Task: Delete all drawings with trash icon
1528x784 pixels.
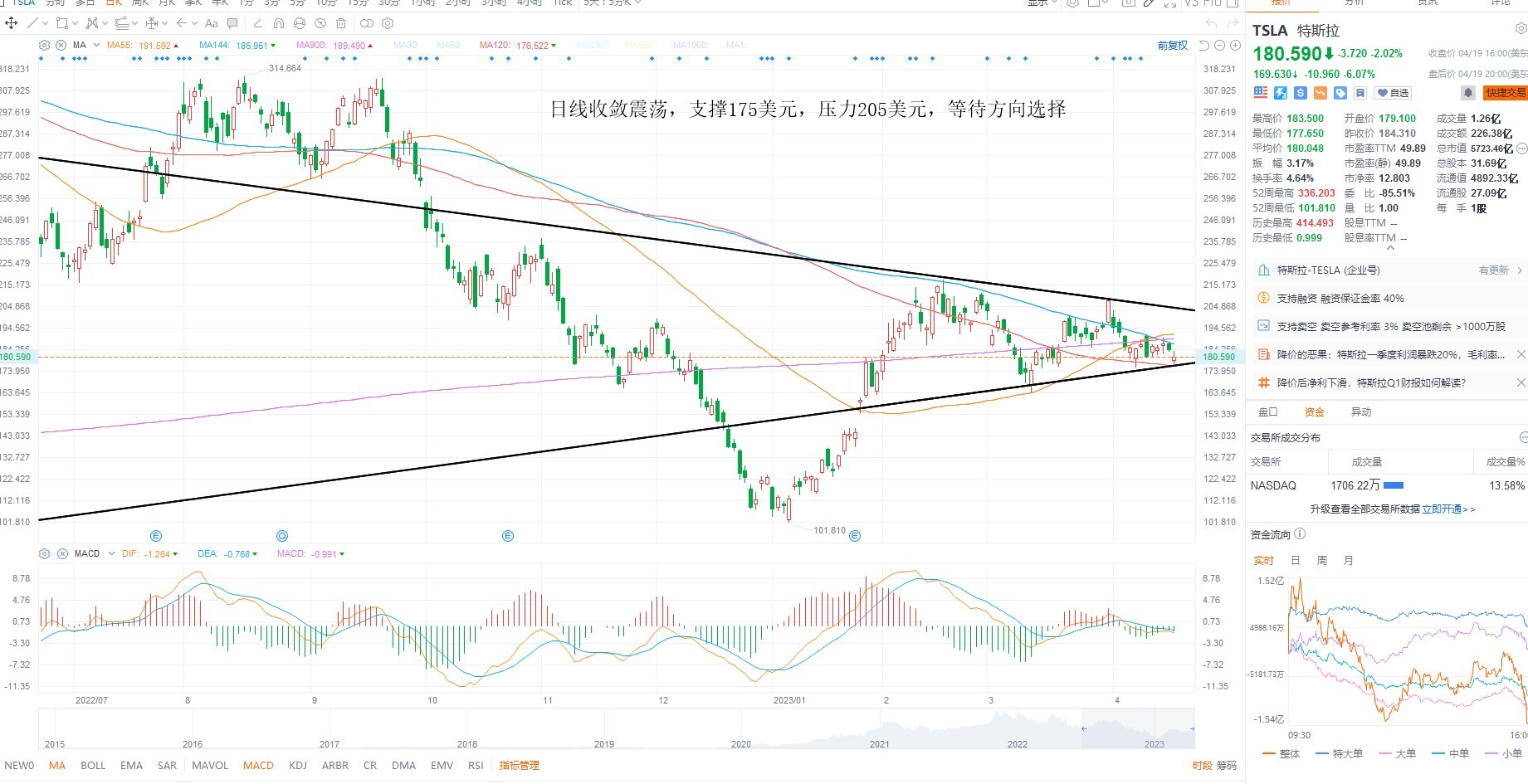Action: [x=341, y=23]
